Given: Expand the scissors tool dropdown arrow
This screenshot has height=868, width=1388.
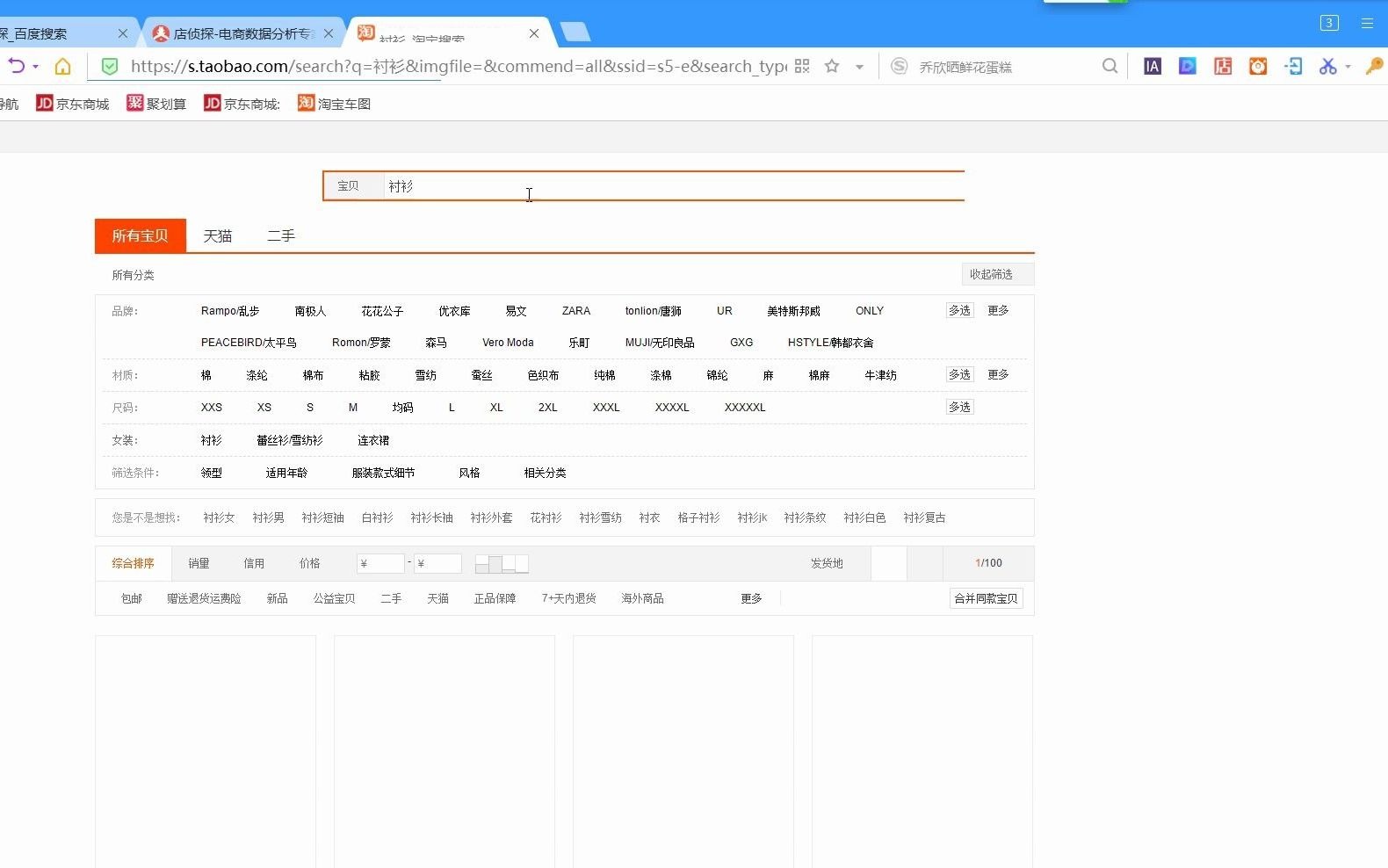Looking at the screenshot, I should click(1348, 67).
